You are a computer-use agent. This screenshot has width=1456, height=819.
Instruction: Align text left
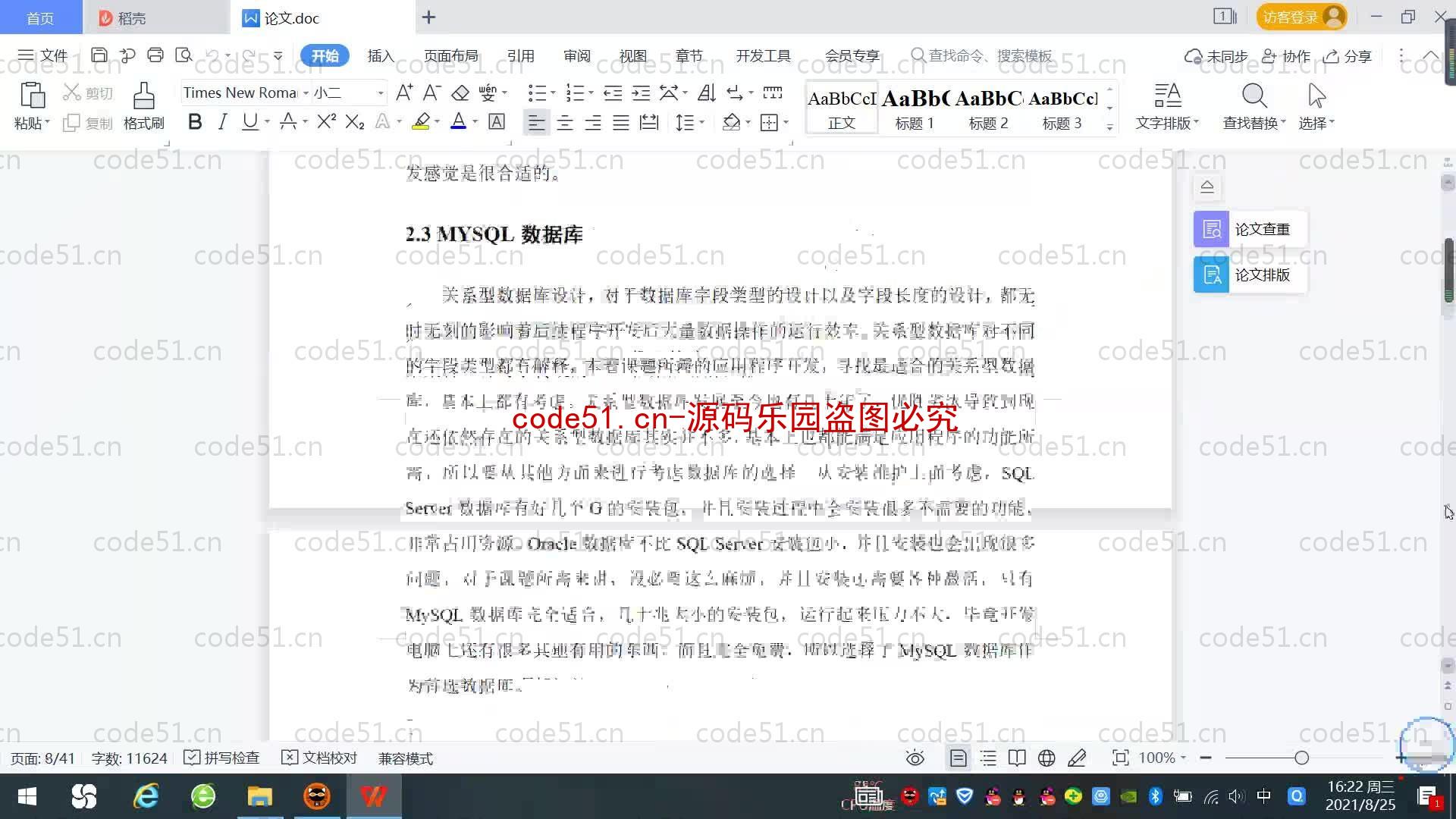point(536,122)
